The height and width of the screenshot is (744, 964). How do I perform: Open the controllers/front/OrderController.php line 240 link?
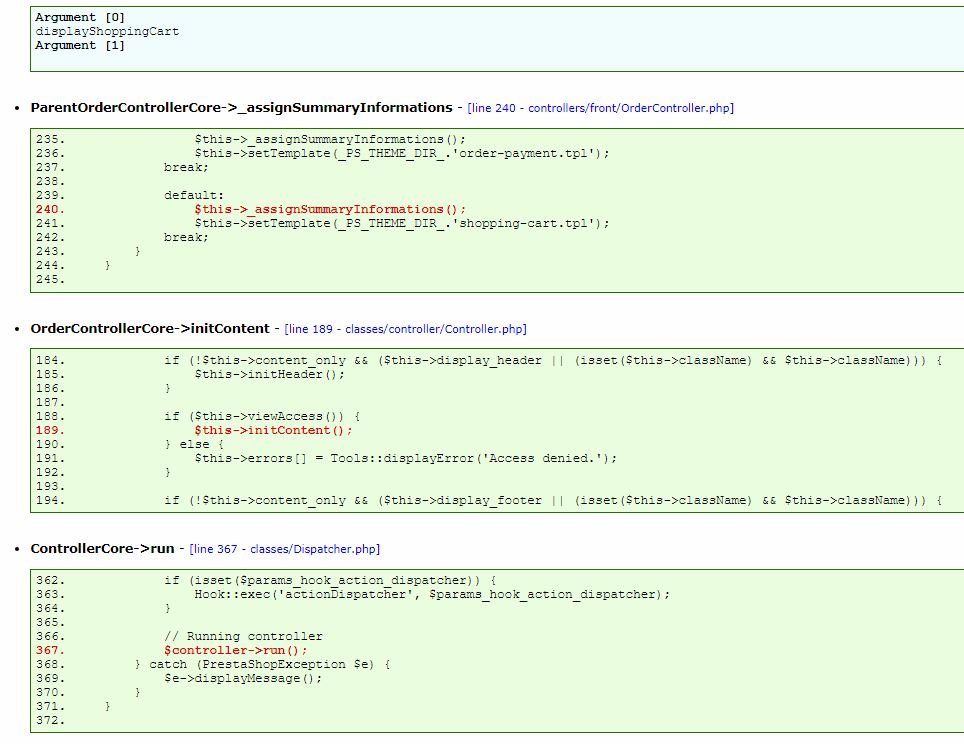pyautogui.click(x=600, y=108)
